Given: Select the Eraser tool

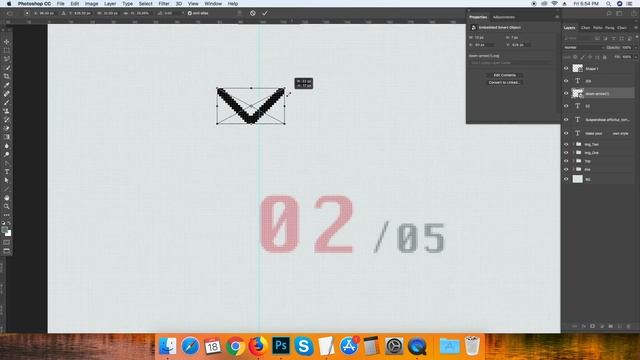Looking at the screenshot, I should [x=7, y=128].
